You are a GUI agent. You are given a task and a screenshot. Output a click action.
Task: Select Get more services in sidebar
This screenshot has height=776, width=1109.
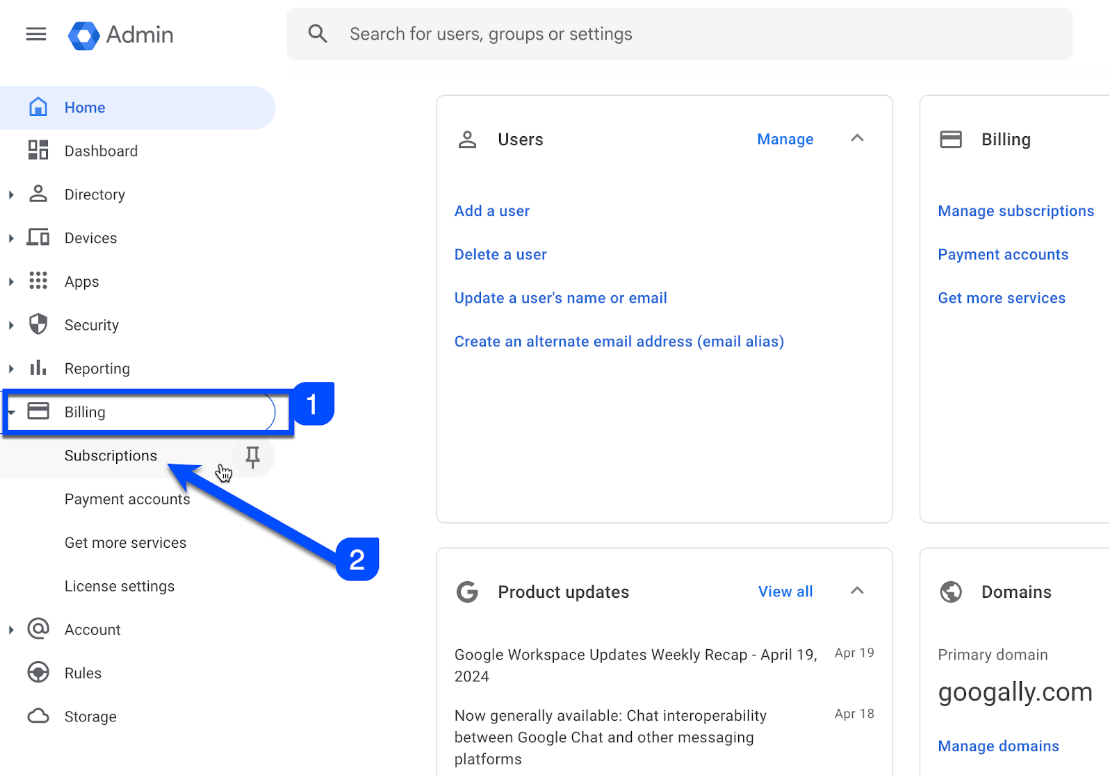125,543
